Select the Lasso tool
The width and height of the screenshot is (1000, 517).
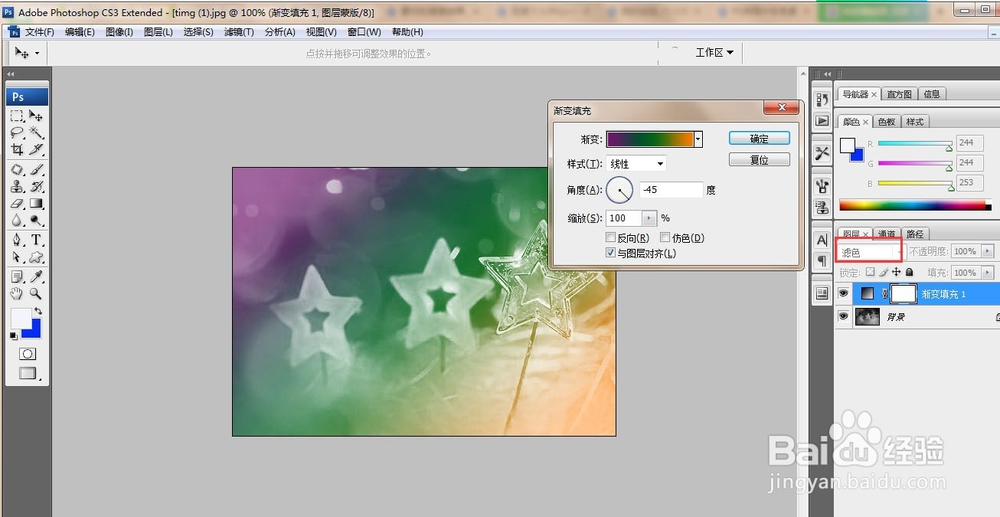pyautogui.click(x=17, y=133)
